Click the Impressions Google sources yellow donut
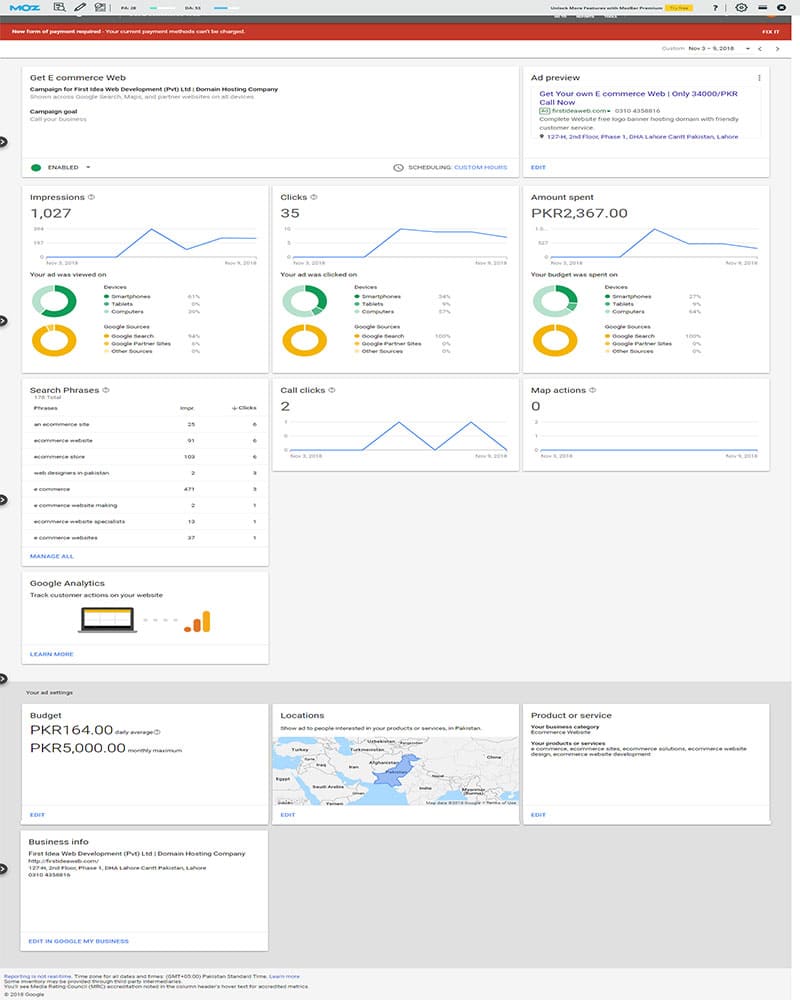This screenshot has width=800, height=1000. tap(54, 340)
